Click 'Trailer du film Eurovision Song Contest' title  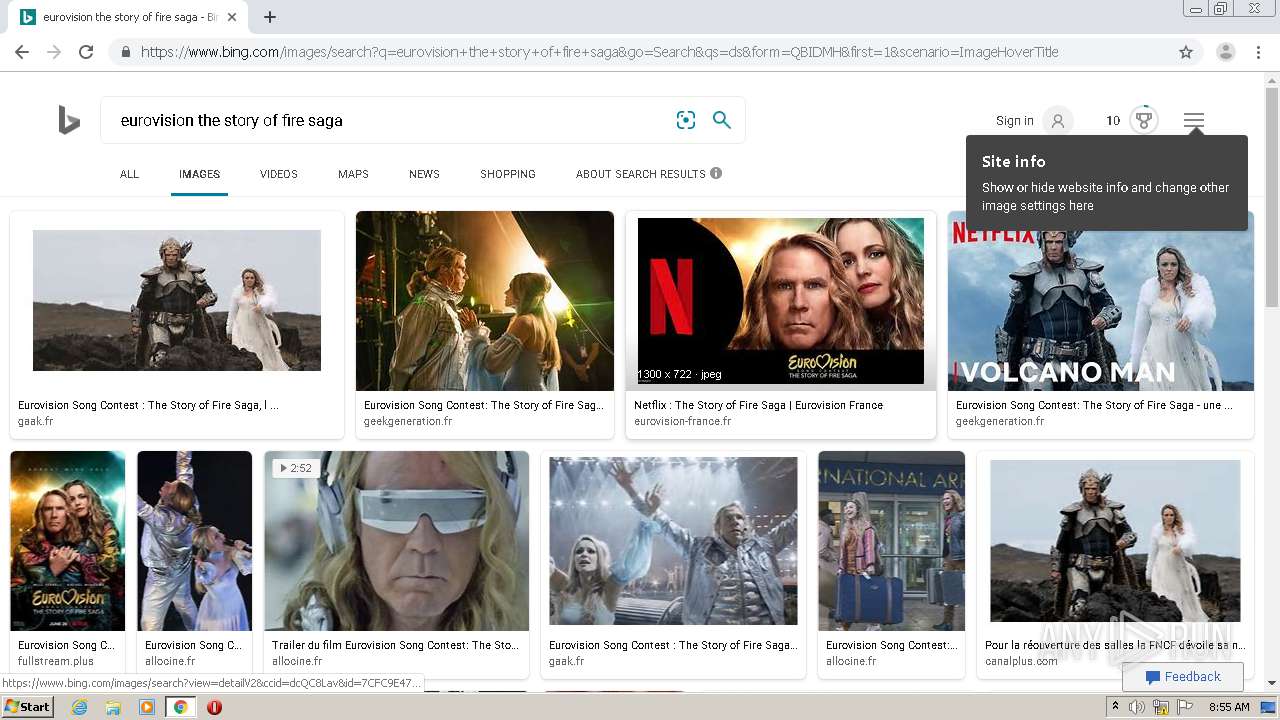tap(396, 645)
